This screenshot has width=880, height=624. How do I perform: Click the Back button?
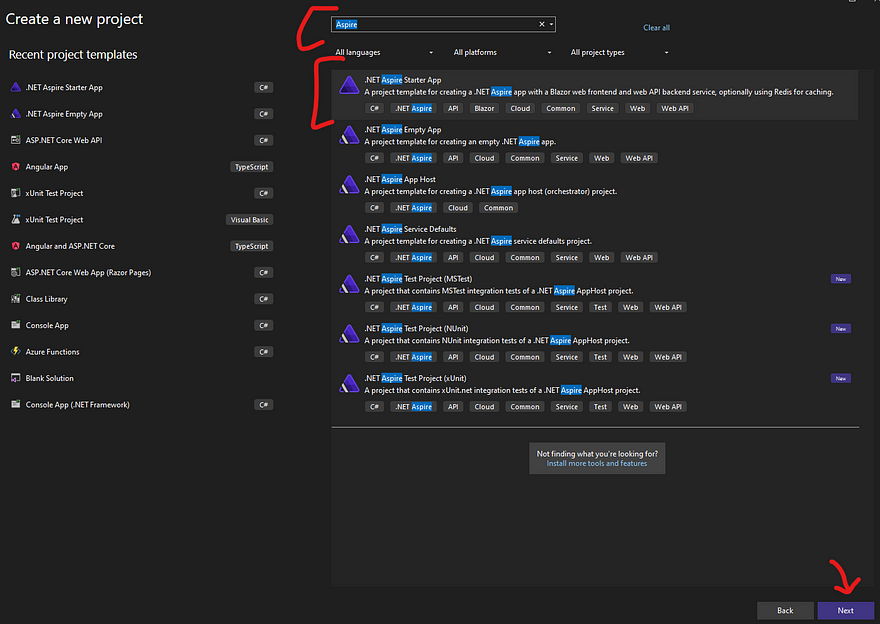tap(785, 611)
